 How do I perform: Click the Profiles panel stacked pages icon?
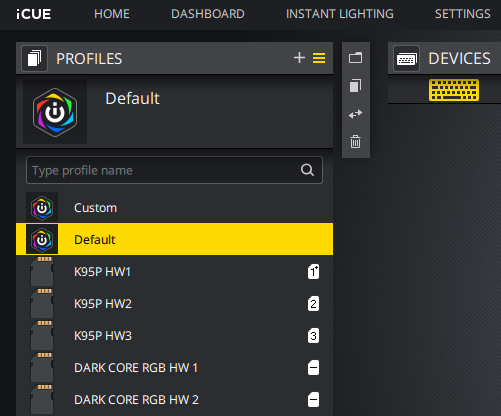click(35, 59)
